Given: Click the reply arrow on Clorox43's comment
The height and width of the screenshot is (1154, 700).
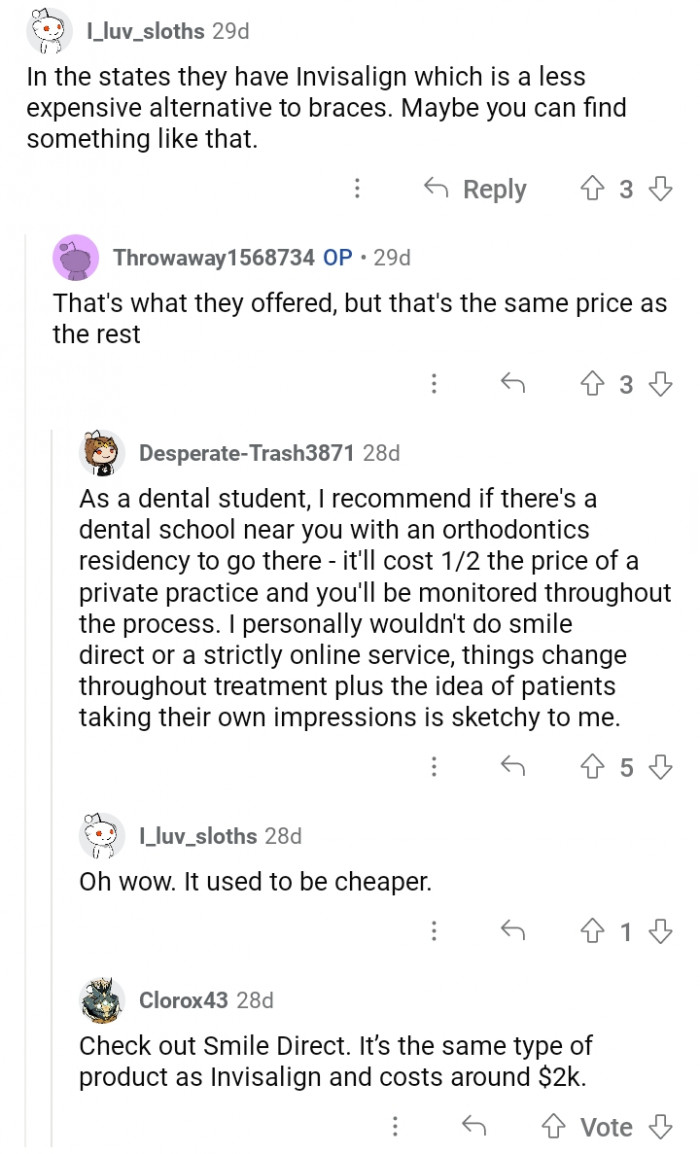Looking at the screenshot, I should (474, 1127).
